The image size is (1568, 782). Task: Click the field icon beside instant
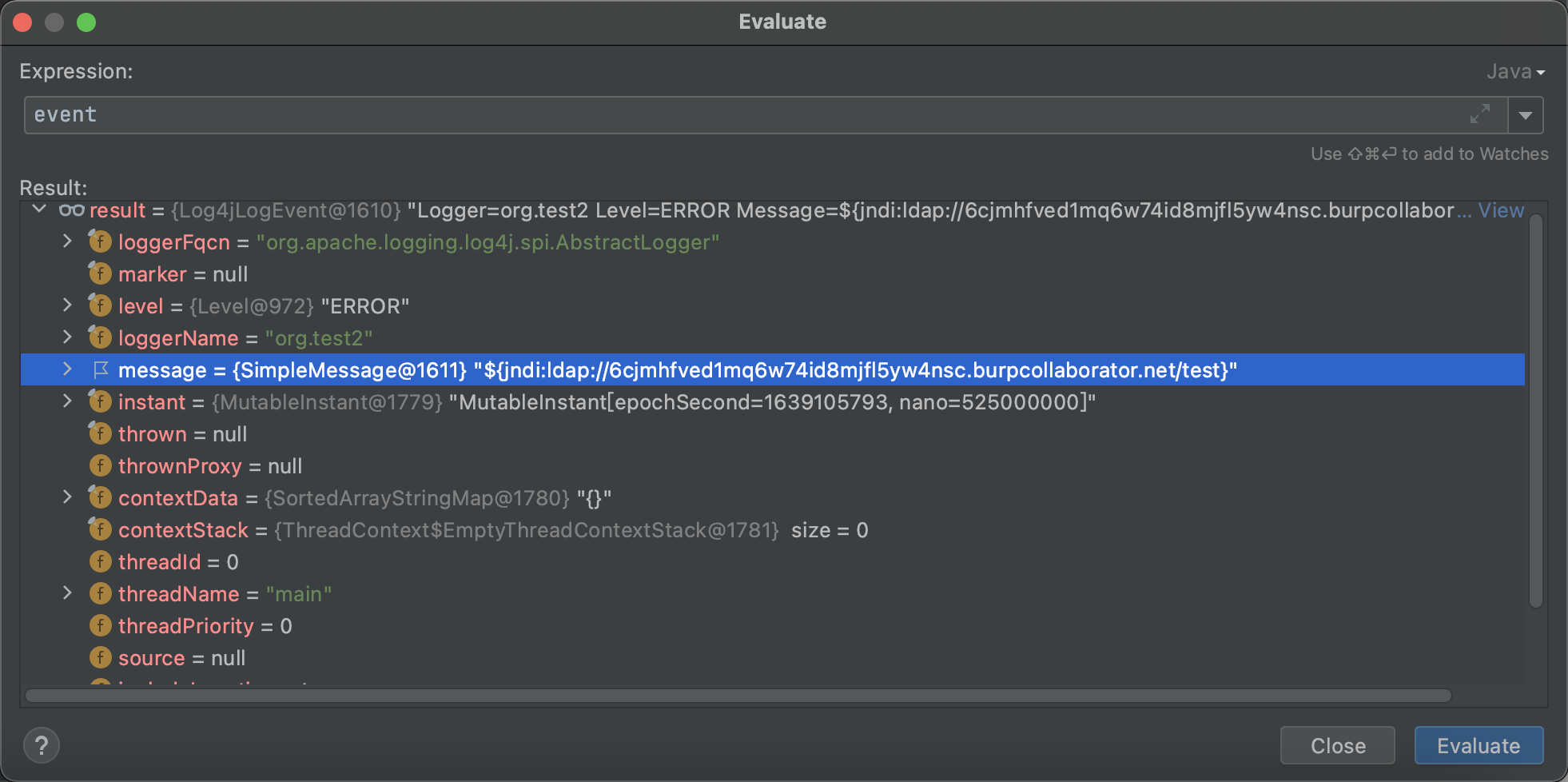100,401
